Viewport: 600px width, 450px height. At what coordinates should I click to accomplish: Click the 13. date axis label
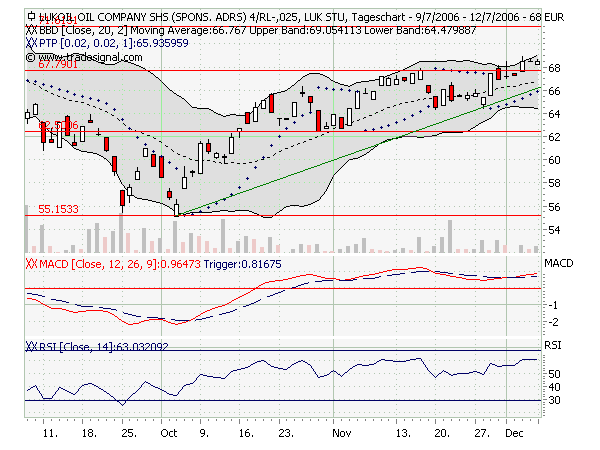pos(403,433)
